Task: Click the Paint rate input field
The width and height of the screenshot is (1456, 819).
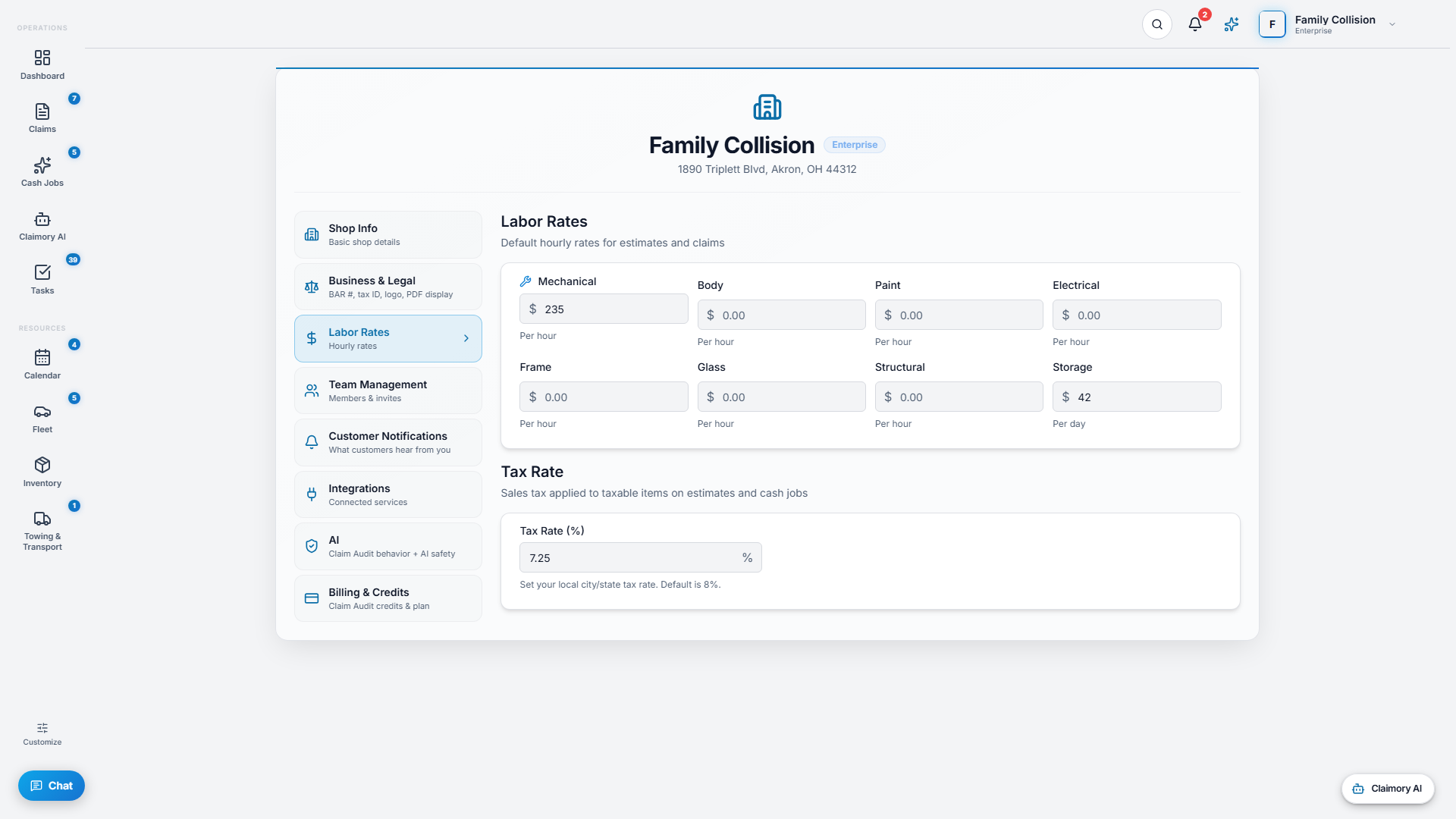Action: click(x=959, y=315)
